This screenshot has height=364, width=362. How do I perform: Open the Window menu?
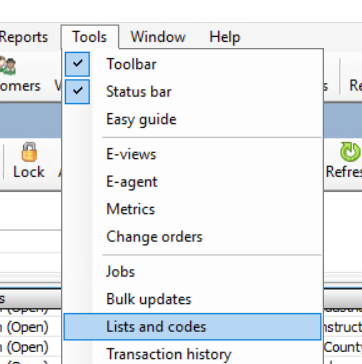pyautogui.click(x=158, y=37)
